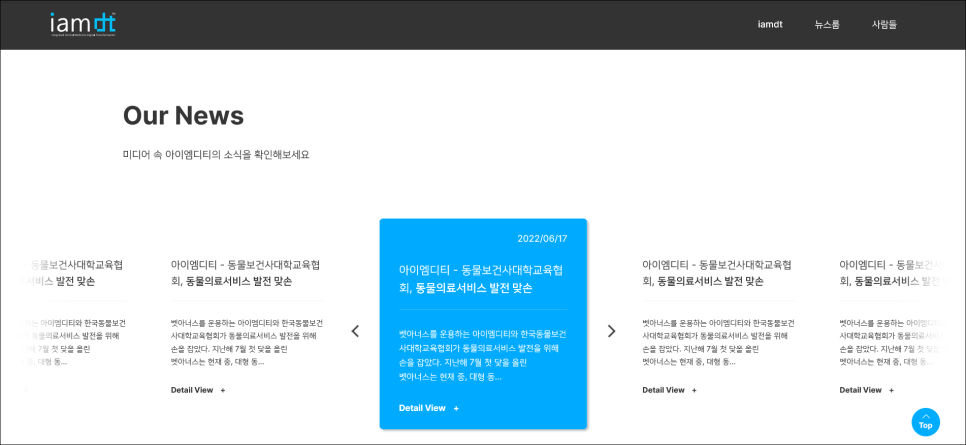This screenshot has height=445, width=966.
Task: Jump to the page top with the Top button
Action: tap(925, 422)
